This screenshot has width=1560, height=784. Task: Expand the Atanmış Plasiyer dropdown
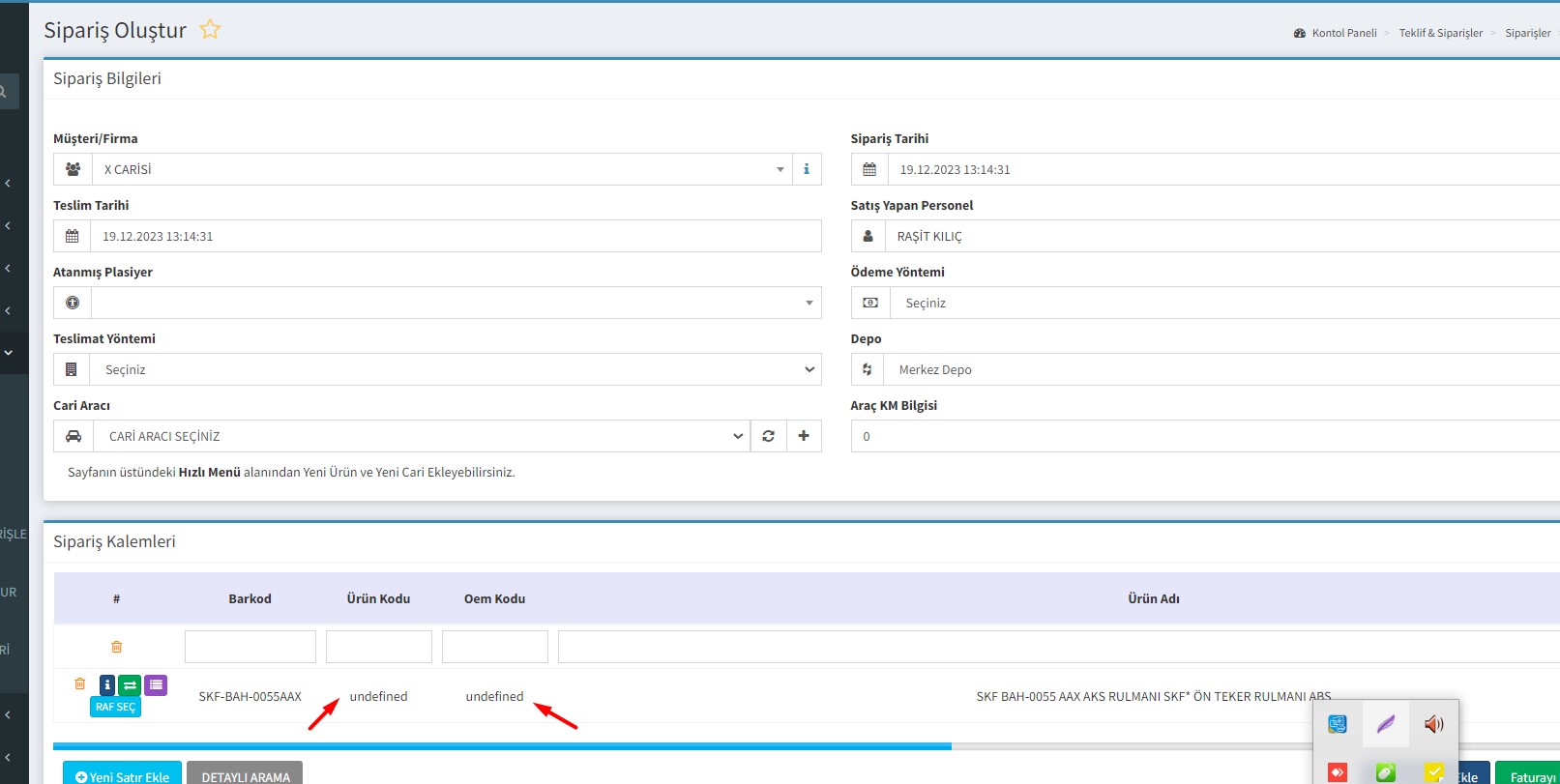(809, 303)
